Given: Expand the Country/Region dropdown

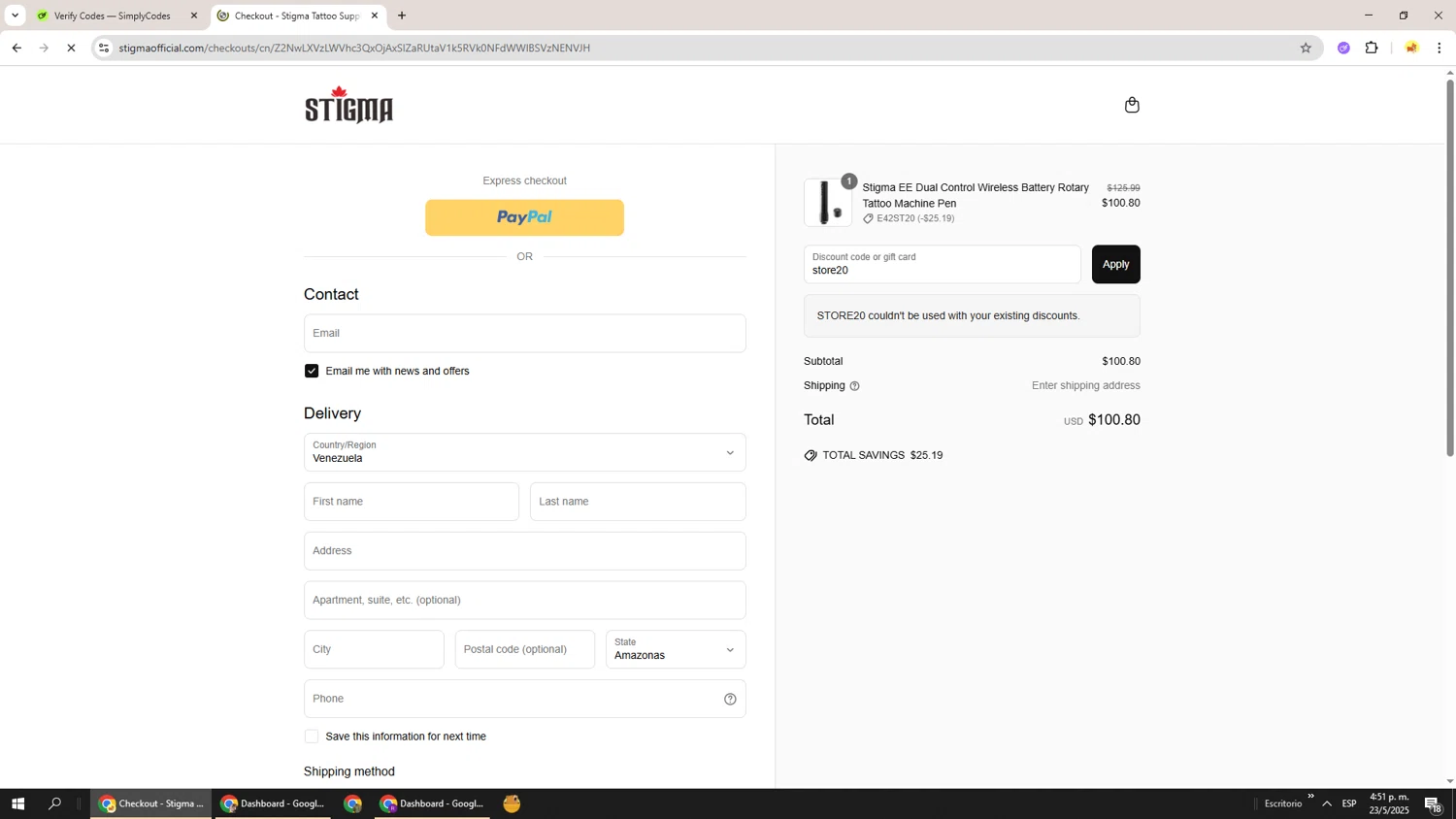Looking at the screenshot, I should tap(525, 452).
